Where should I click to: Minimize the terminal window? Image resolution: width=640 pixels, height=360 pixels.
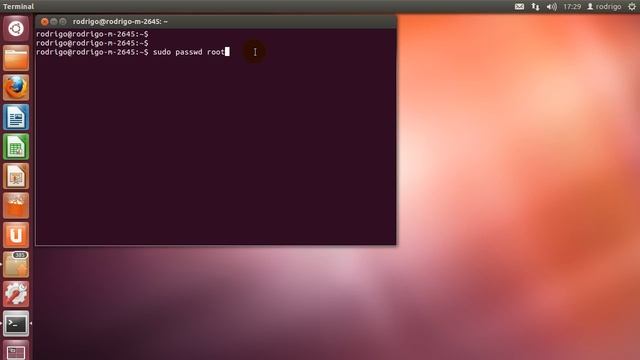click(x=53, y=22)
